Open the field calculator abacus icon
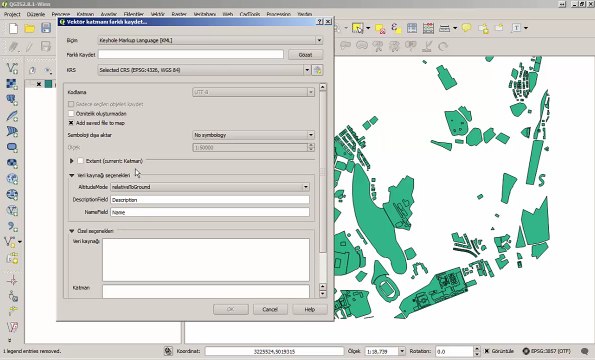 (428, 28)
